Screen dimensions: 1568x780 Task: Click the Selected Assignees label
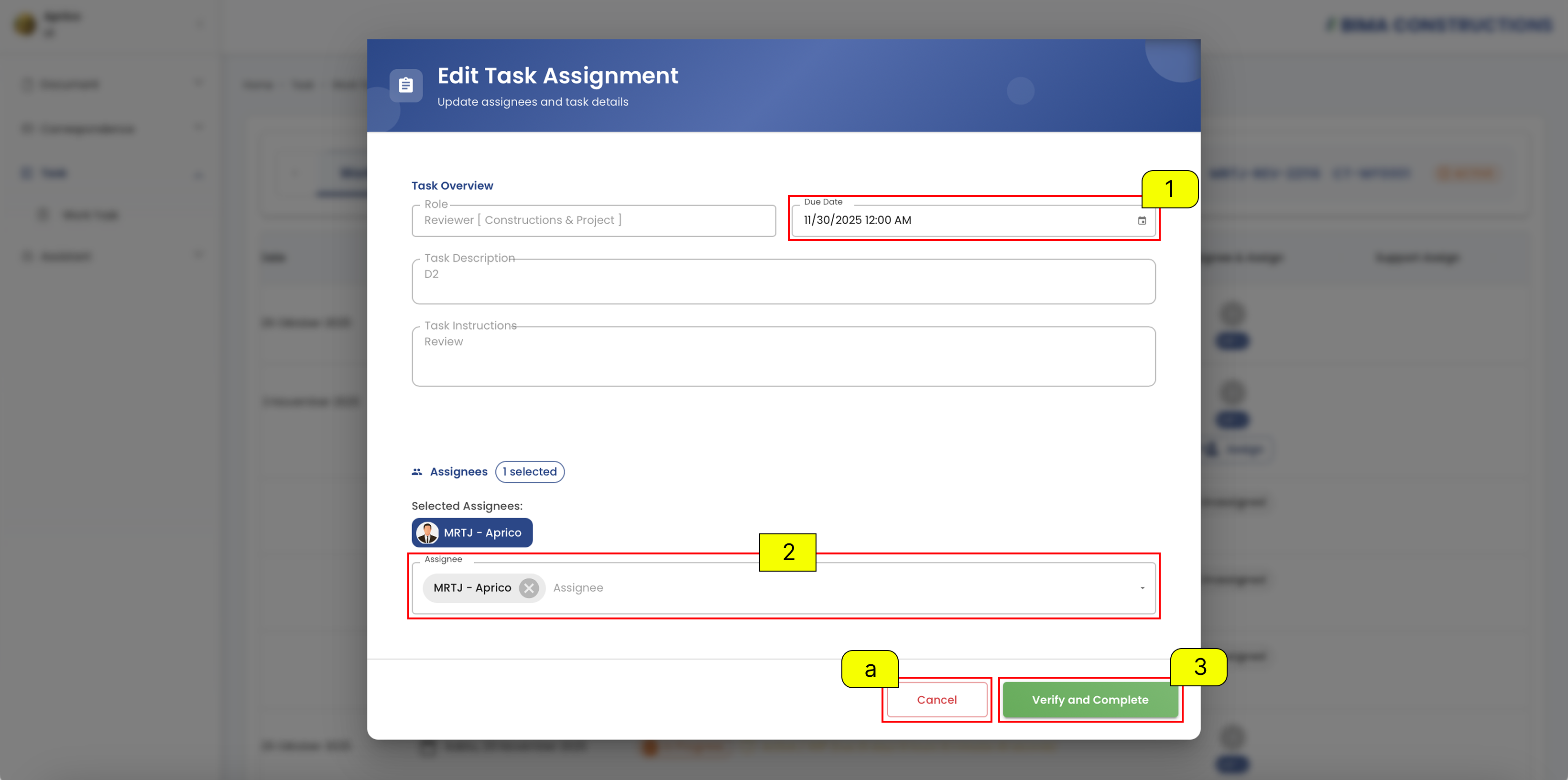click(467, 506)
